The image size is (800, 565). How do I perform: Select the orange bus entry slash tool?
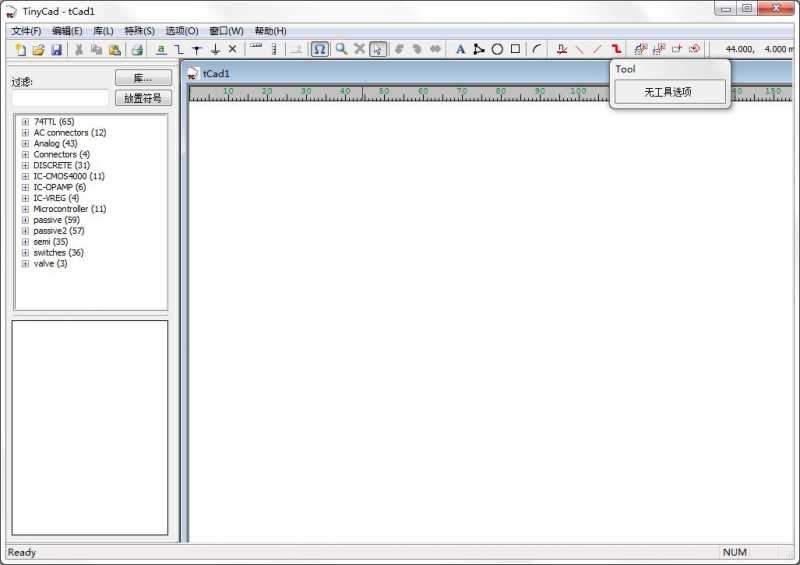[597, 50]
